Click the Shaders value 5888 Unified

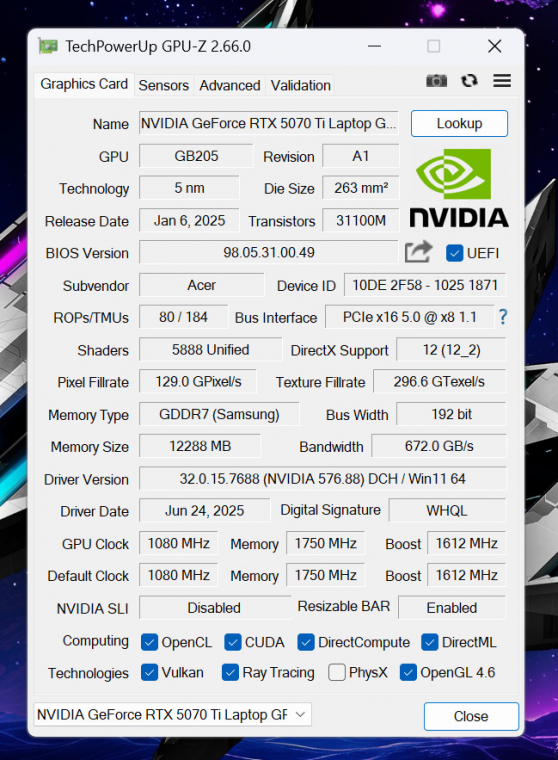(x=210, y=349)
